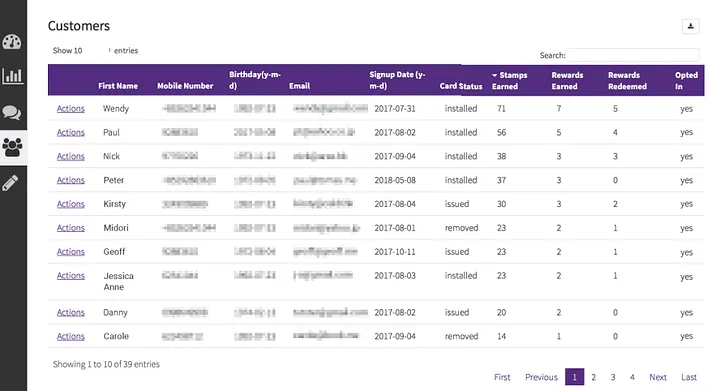720x391 pixels.
Task: Sort table by Card Status header
Action: (x=461, y=86)
